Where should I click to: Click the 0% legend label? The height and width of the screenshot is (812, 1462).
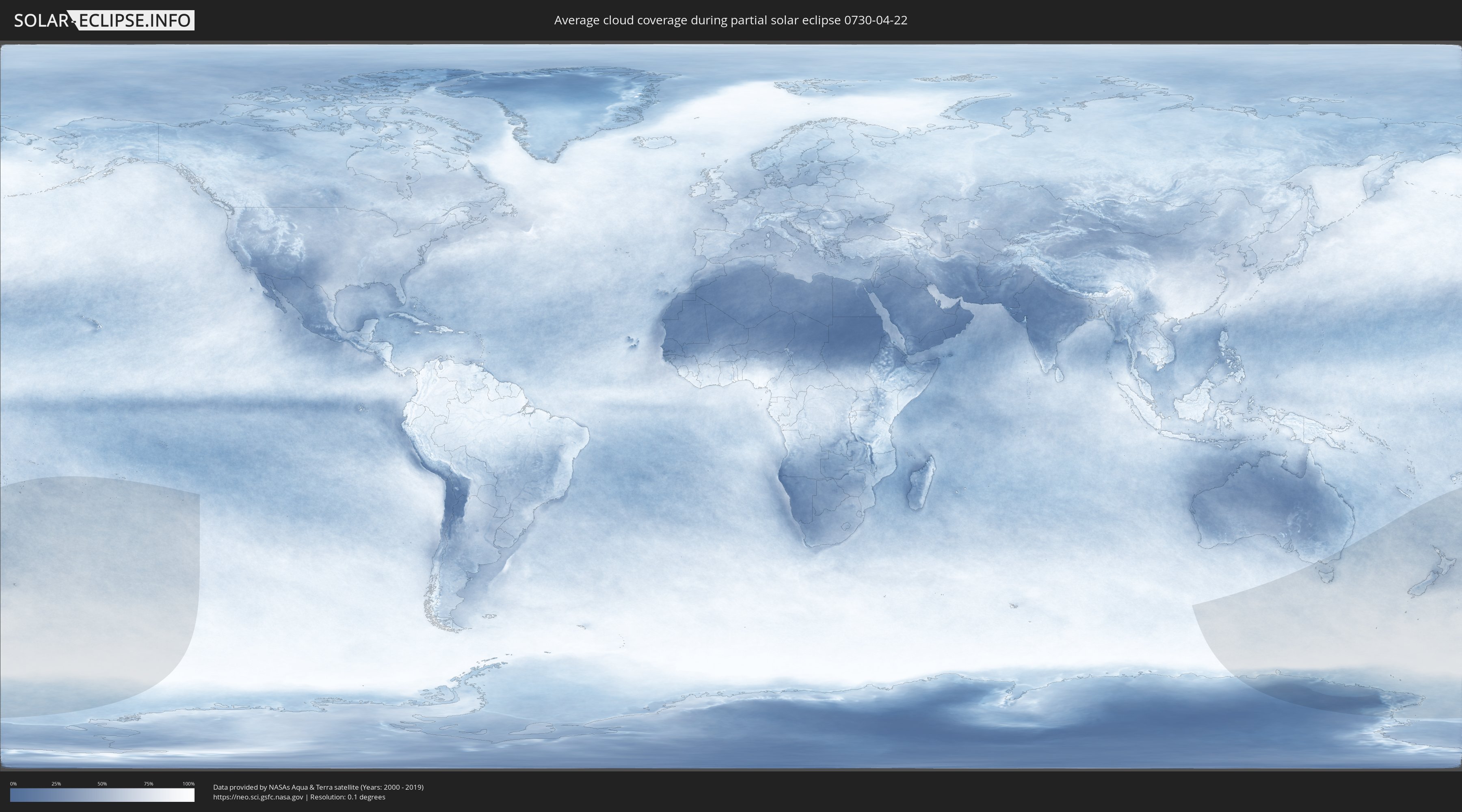13,784
